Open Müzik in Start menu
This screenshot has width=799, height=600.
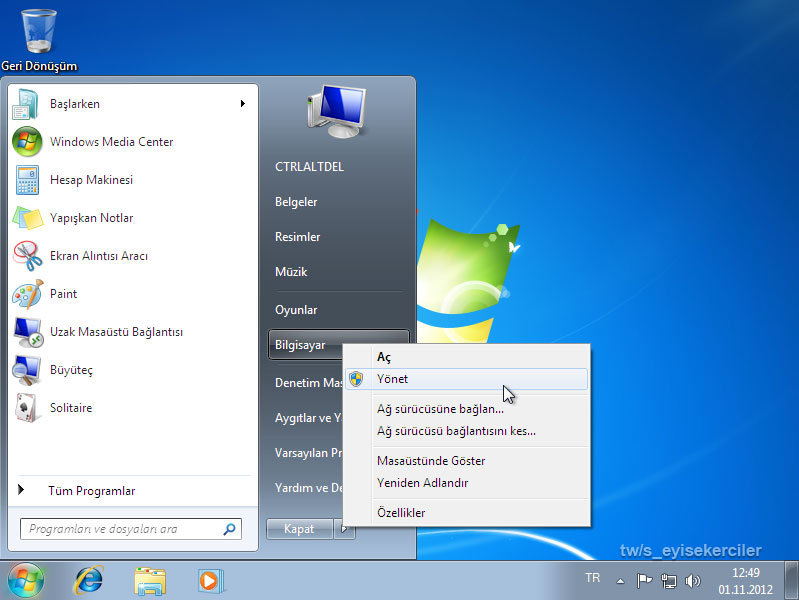click(291, 272)
